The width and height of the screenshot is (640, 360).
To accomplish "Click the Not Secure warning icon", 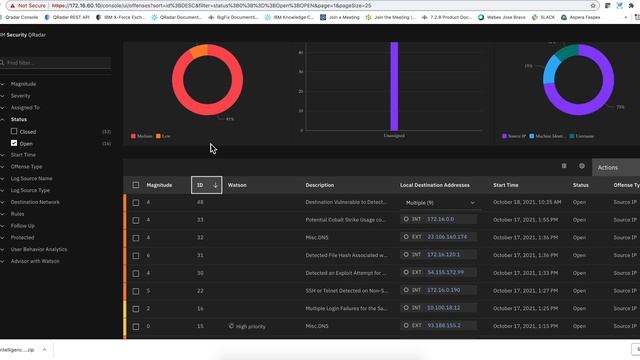I will click(x=13, y=6).
